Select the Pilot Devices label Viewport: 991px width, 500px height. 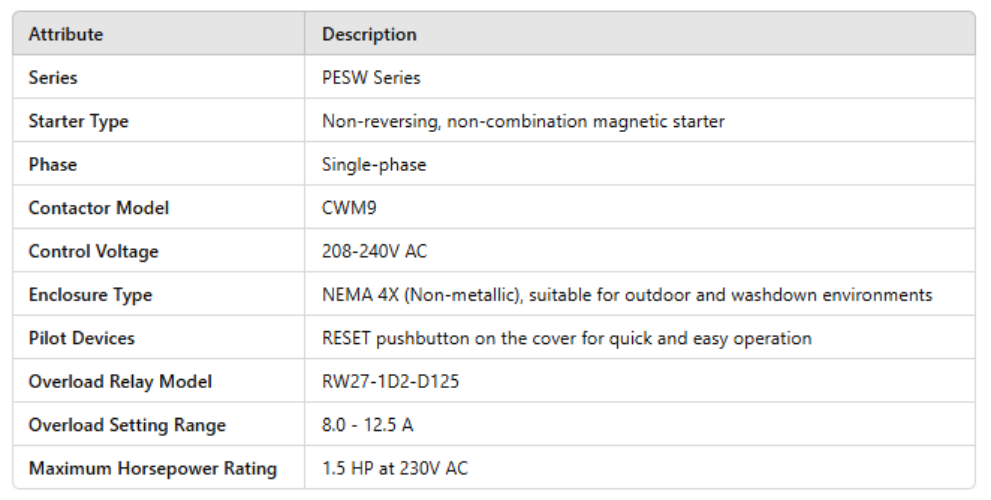click(x=82, y=338)
